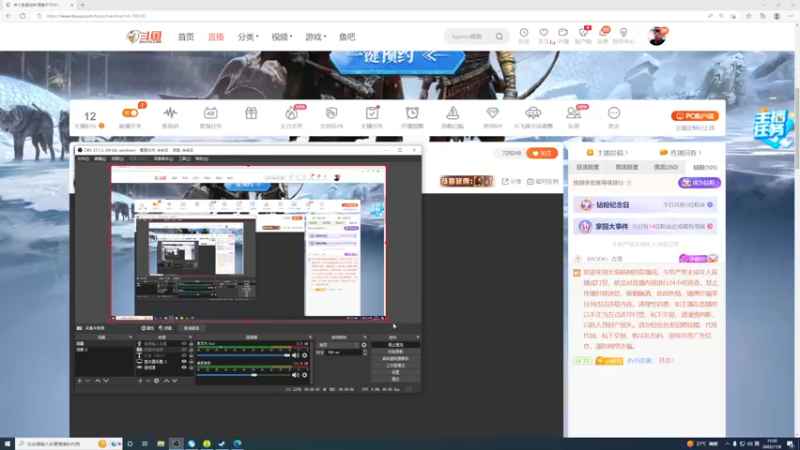Open the 主播投稿 link

pyautogui.click(x=607, y=153)
